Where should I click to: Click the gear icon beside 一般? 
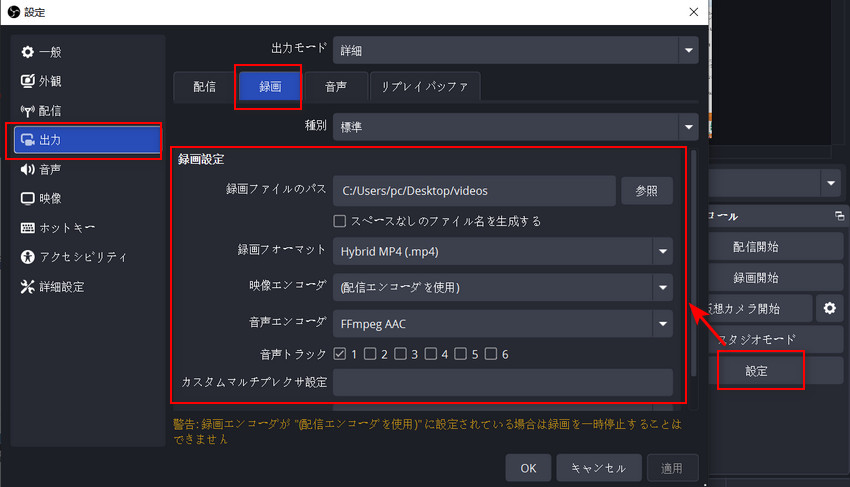click(27, 52)
